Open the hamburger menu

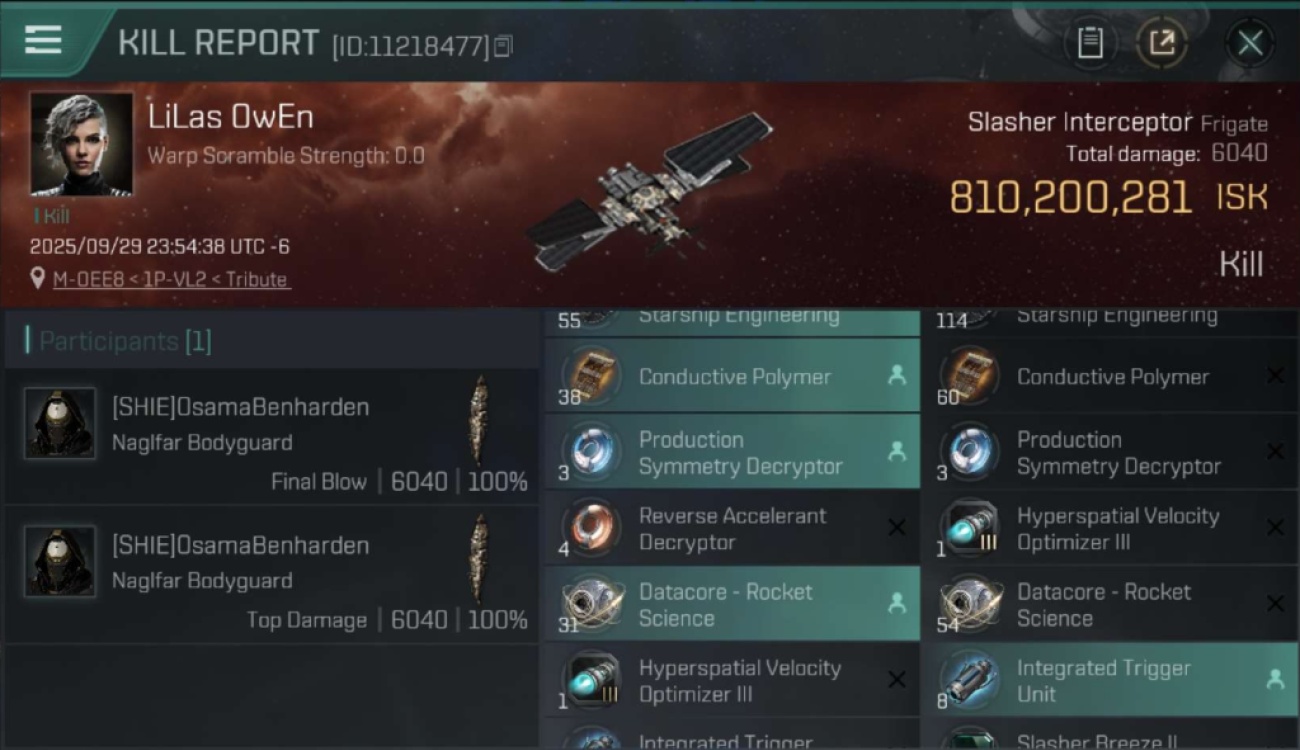click(43, 41)
